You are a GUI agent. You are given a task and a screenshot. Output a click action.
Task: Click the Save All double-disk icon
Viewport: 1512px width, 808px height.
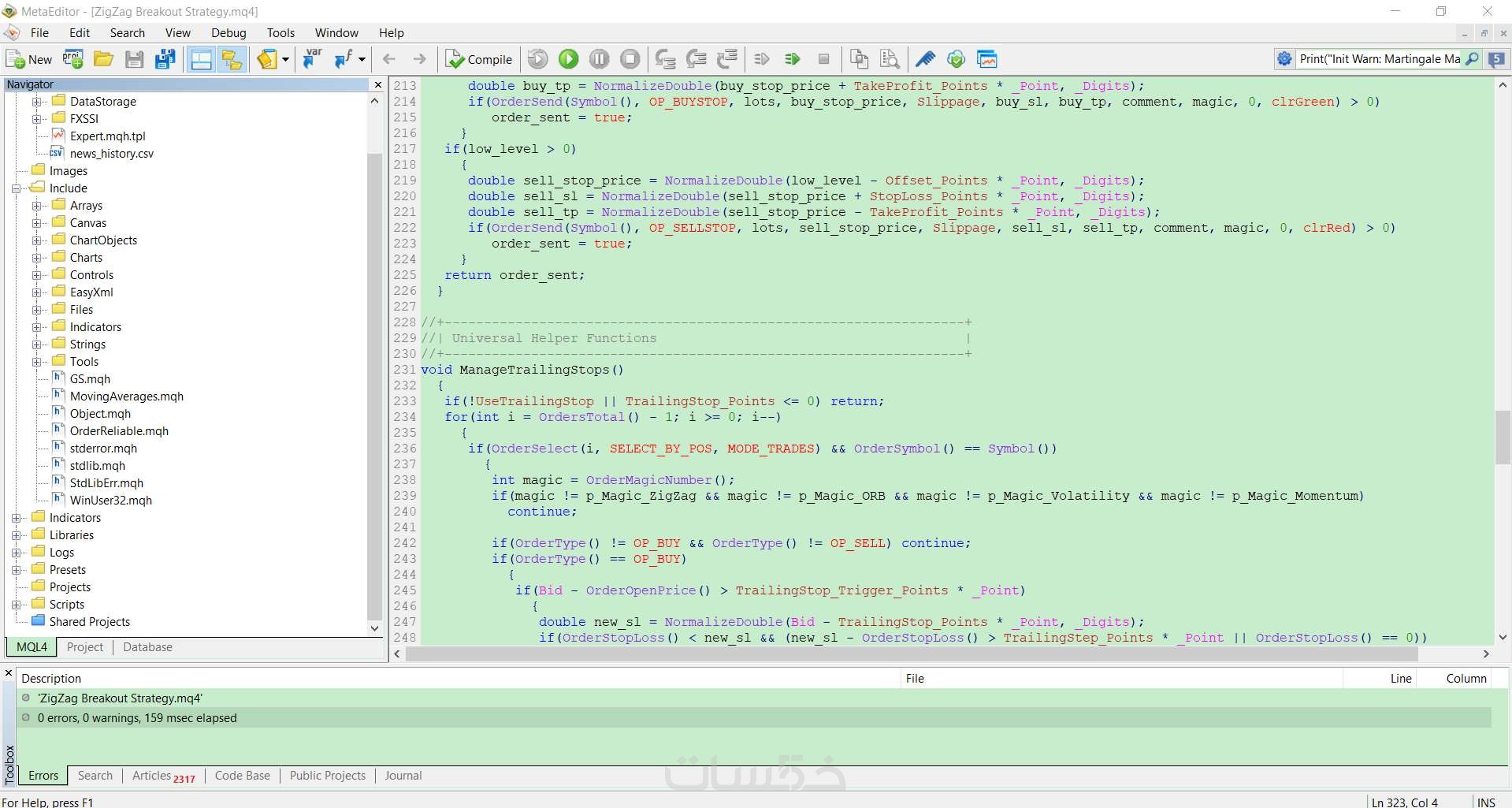click(x=165, y=59)
